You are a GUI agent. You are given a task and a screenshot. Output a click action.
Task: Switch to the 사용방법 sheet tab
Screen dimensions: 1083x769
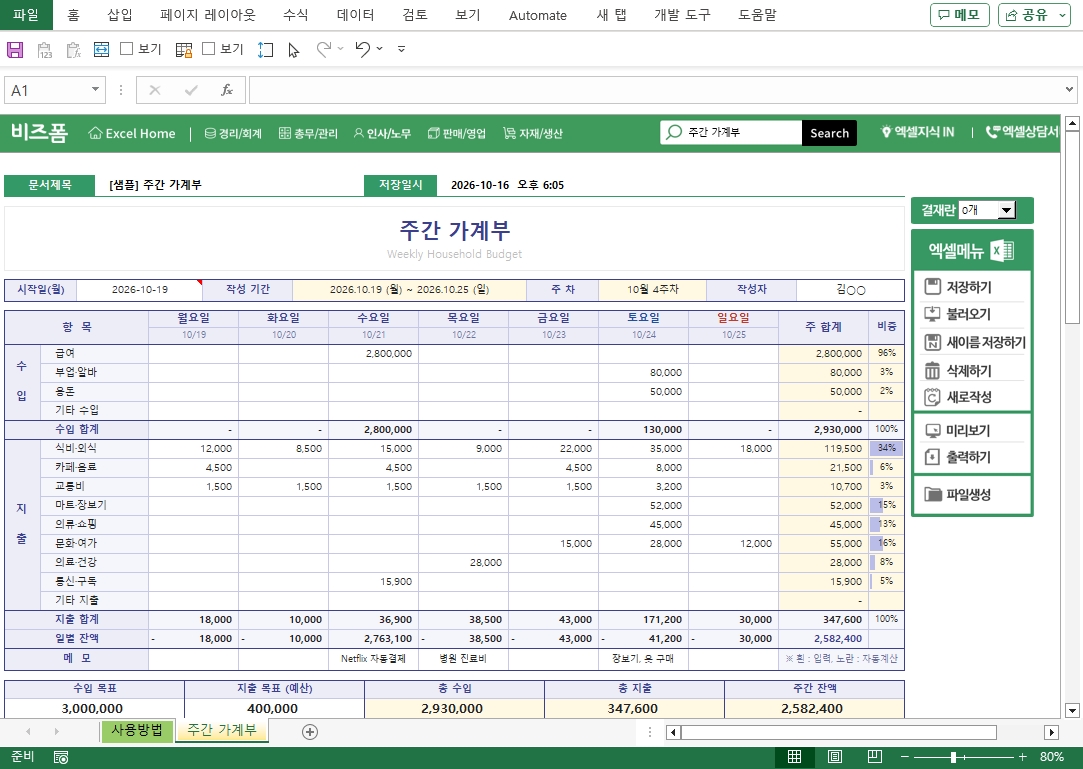(137, 730)
